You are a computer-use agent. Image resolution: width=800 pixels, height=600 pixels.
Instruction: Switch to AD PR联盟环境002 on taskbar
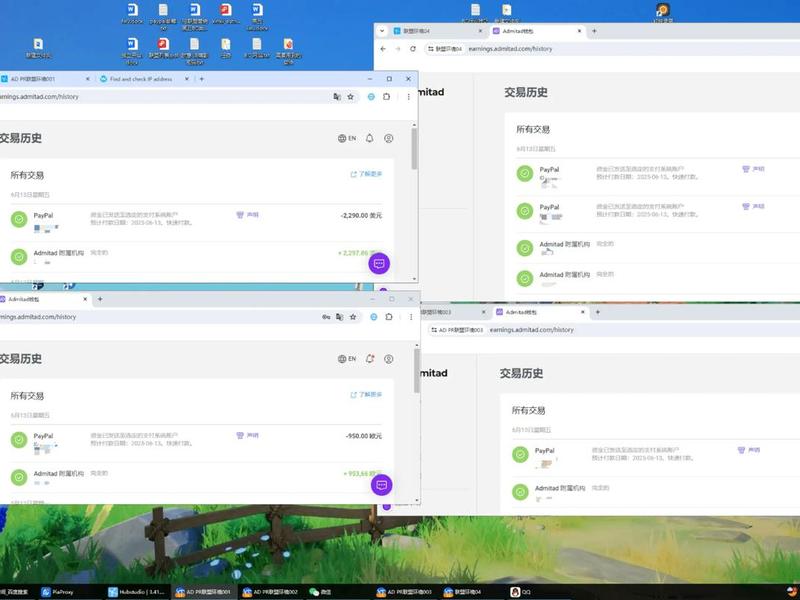(270, 592)
